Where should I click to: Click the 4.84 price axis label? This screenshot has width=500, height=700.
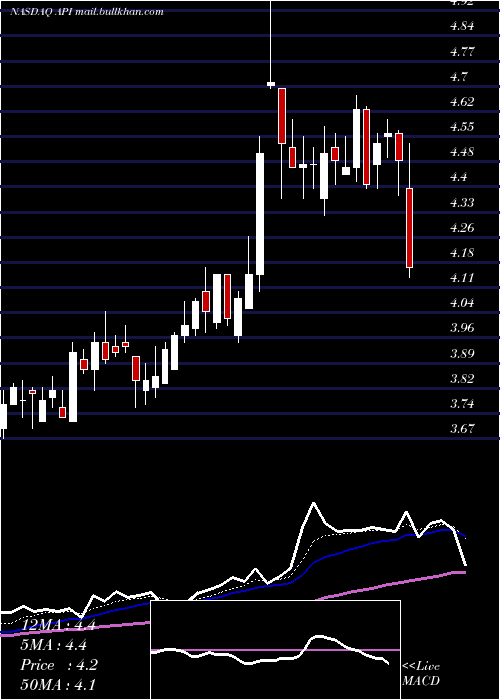pos(462,26)
